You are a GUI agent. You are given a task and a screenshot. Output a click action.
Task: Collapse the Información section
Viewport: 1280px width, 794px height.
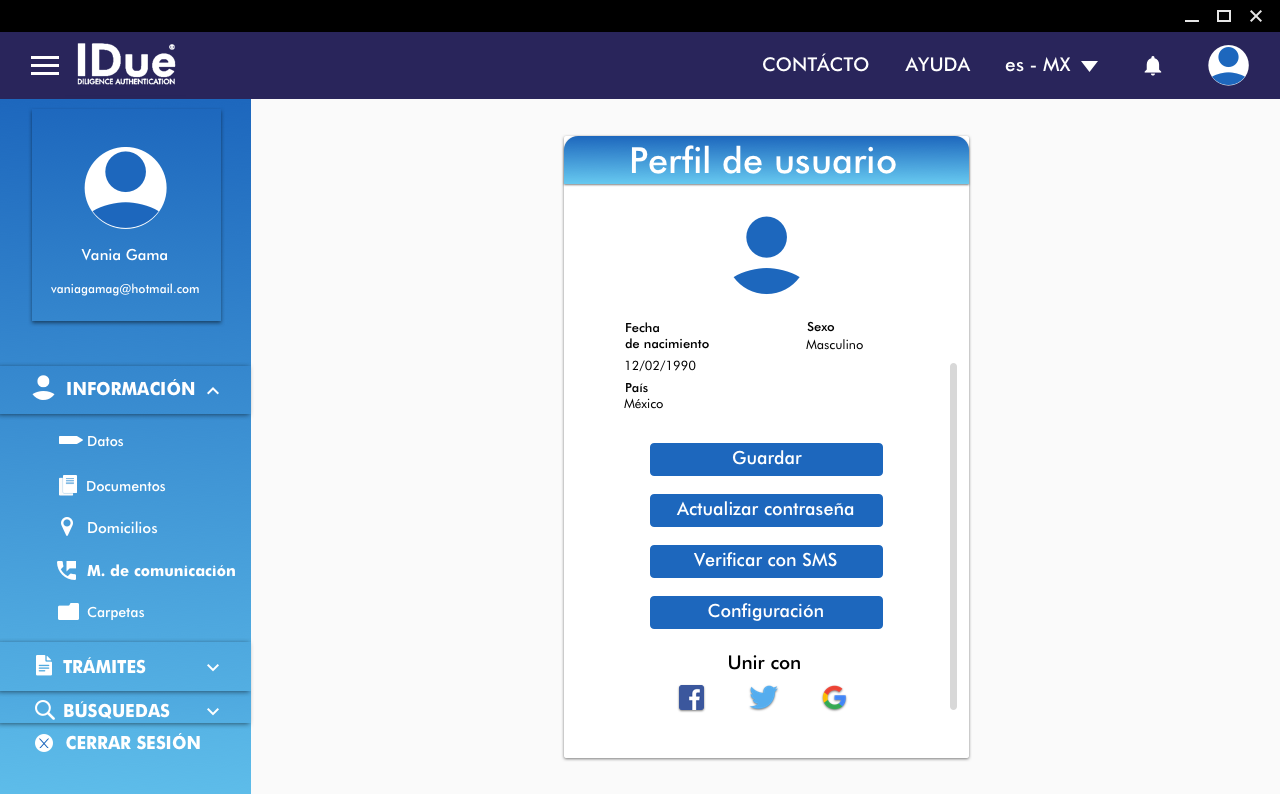tap(213, 390)
